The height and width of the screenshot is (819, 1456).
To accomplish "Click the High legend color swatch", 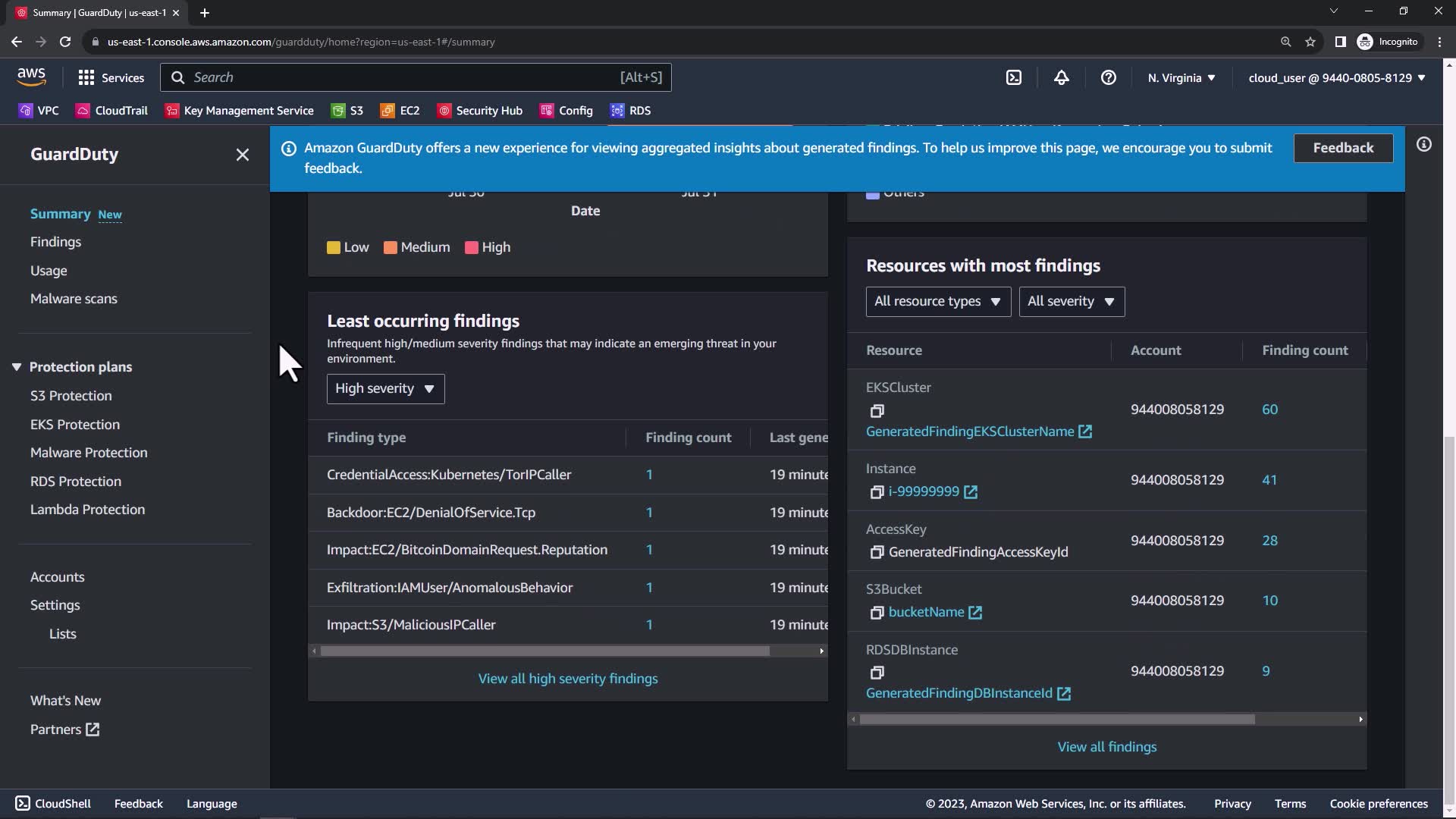I will coord(471,248).
